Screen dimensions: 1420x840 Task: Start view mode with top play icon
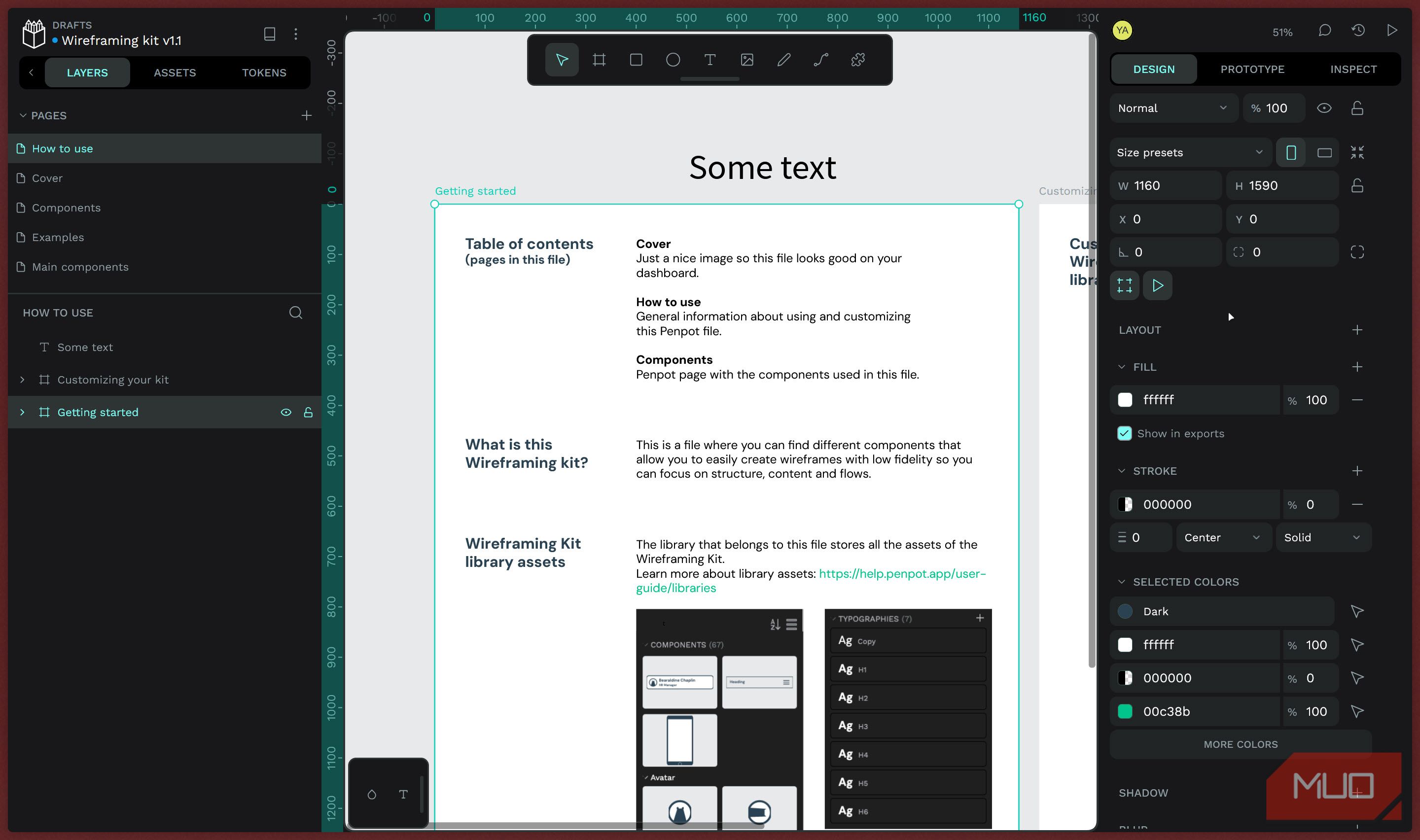click(x=1392, y=30)
